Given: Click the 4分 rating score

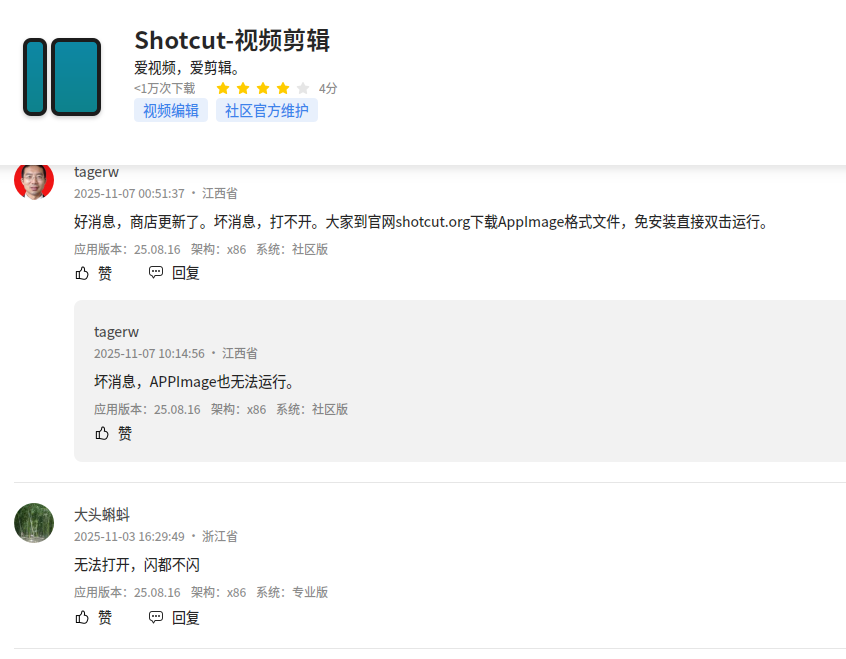Looking at the screenshot, I should (328, 88).
